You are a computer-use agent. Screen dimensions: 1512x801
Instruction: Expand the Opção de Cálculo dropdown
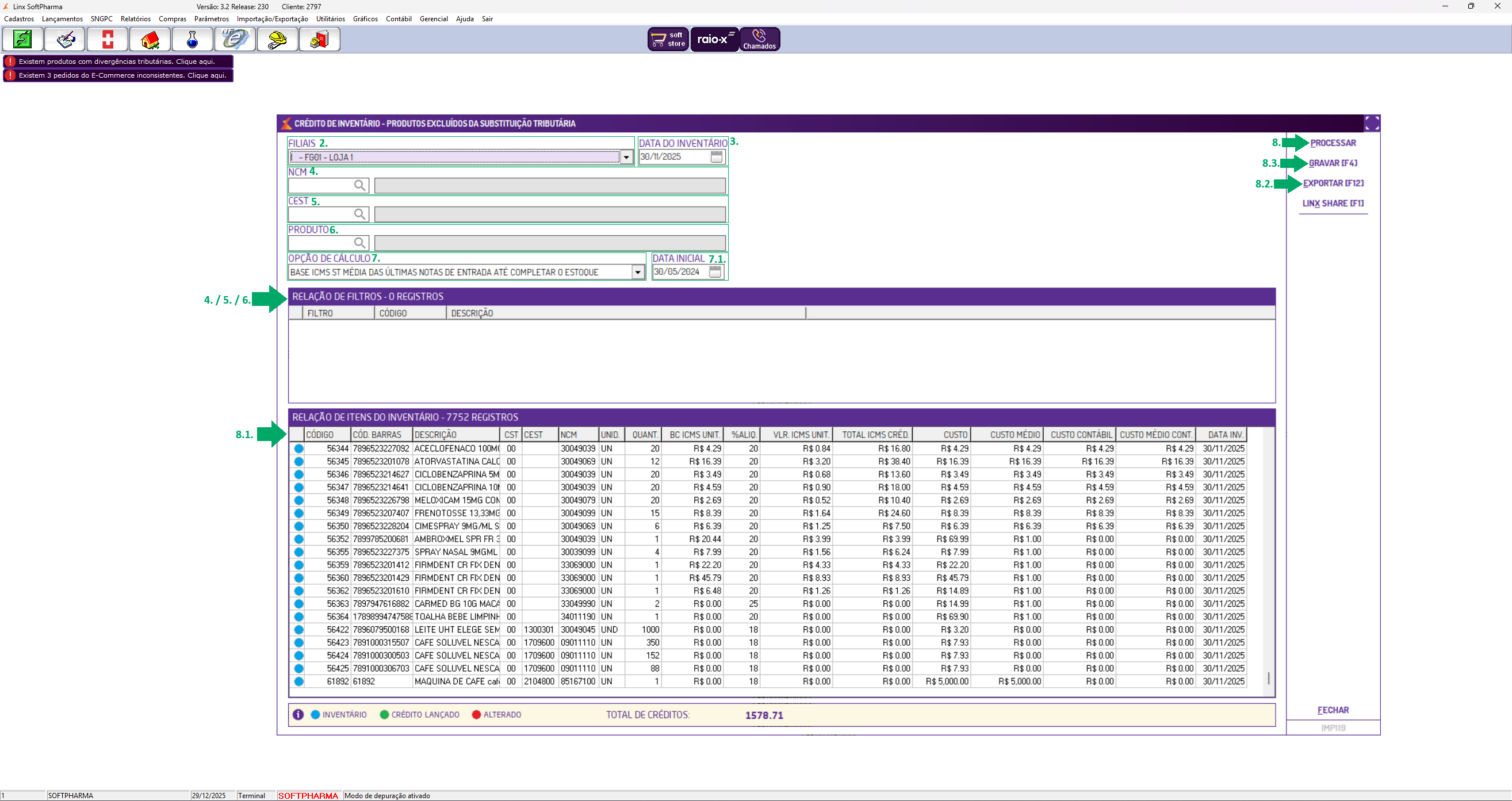coord(637,273)
